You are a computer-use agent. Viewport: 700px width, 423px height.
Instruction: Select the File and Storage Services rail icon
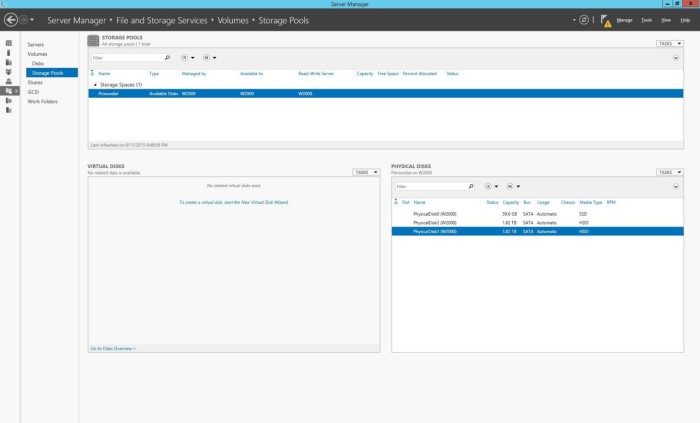click(9, 91)
